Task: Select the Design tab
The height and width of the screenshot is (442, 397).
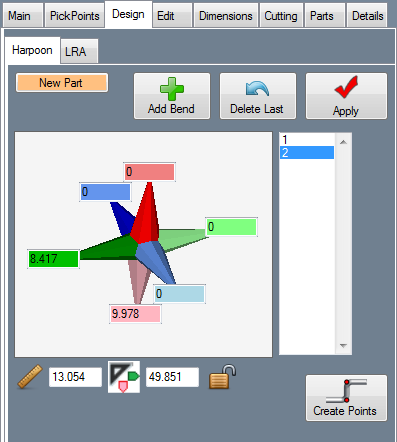Action: coord(128,14)
